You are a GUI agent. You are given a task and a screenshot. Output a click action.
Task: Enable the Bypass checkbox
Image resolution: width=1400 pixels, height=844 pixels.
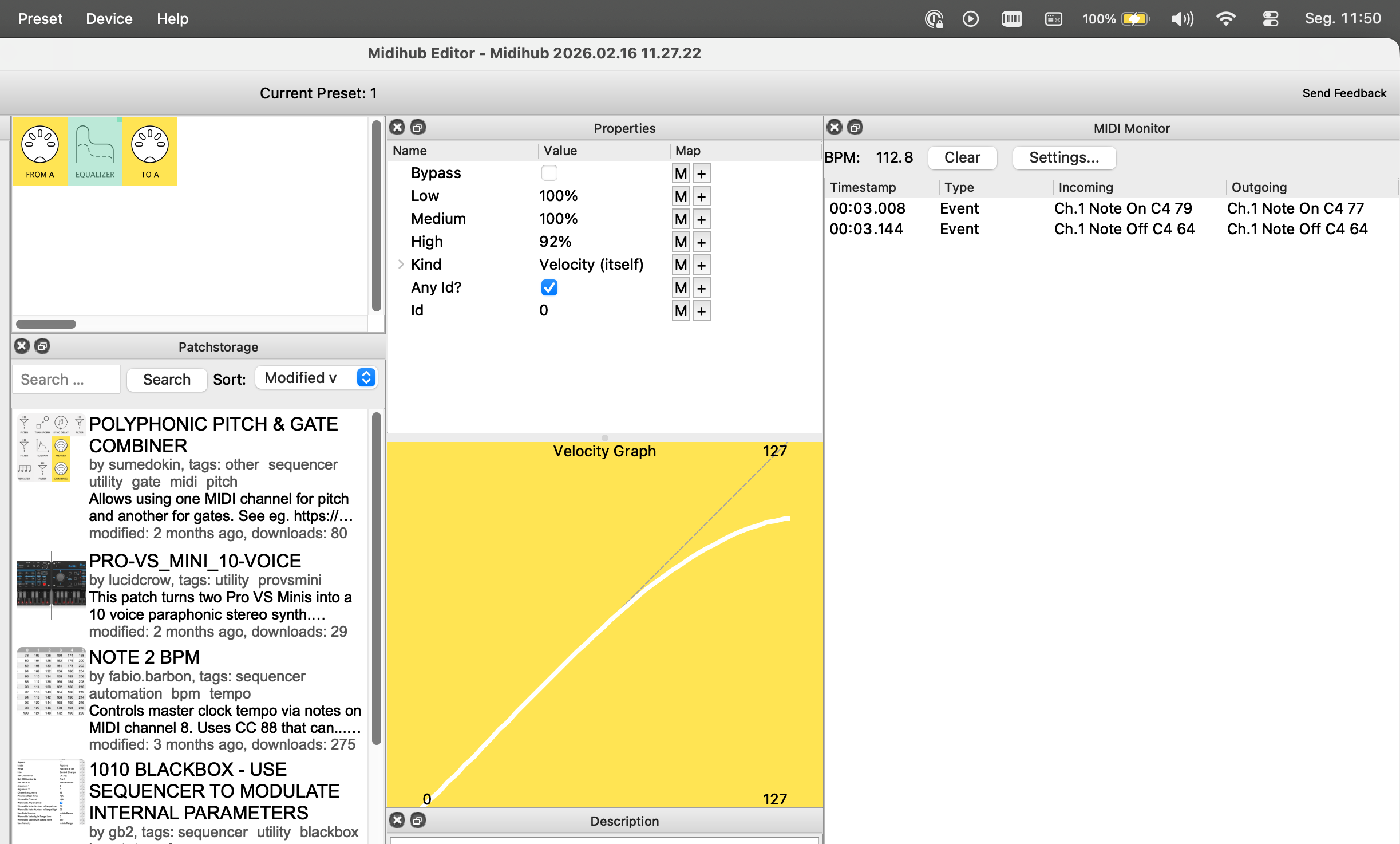(549, 173)
